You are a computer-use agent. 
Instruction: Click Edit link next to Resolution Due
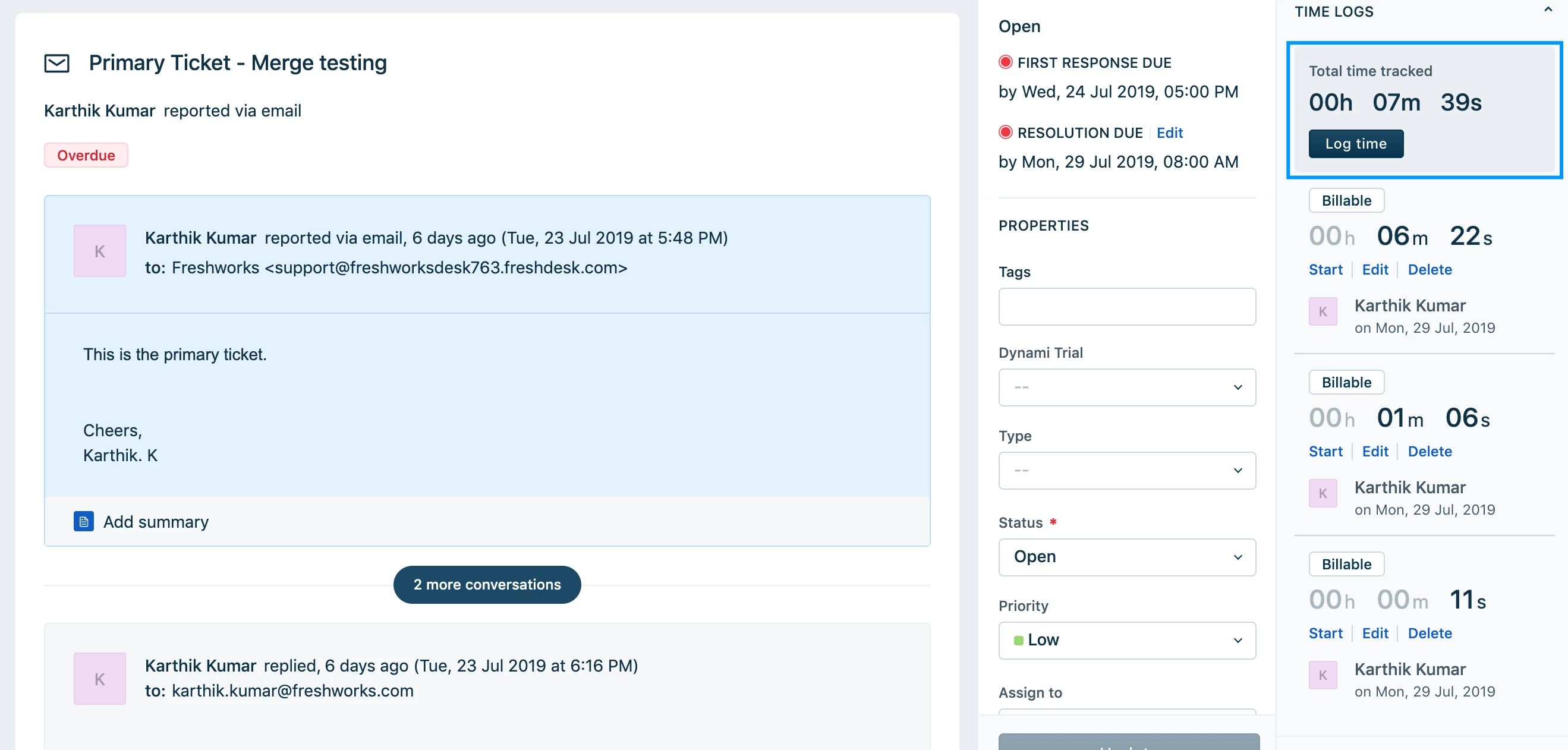[1169, 133]
